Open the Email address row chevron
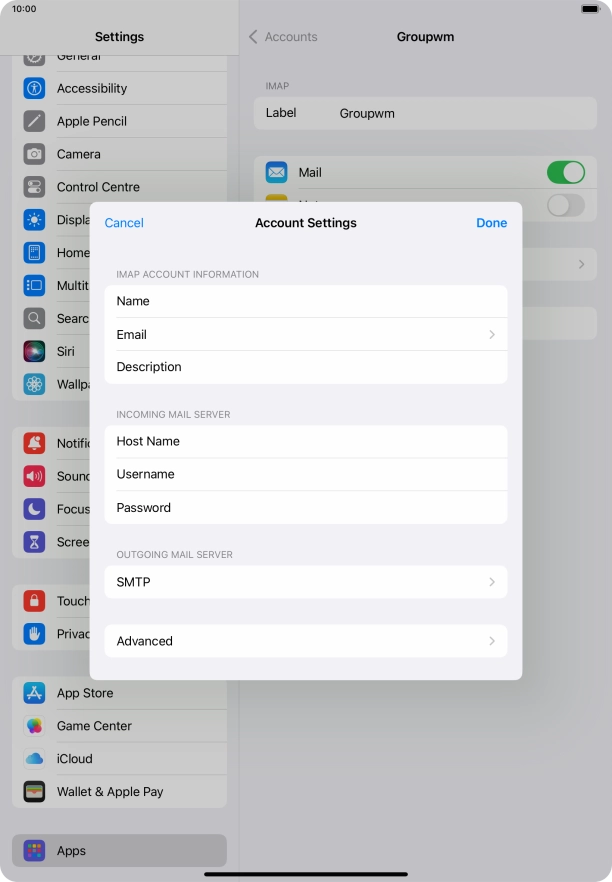Viewport: 612px width, 882px height. click(491, 335)
